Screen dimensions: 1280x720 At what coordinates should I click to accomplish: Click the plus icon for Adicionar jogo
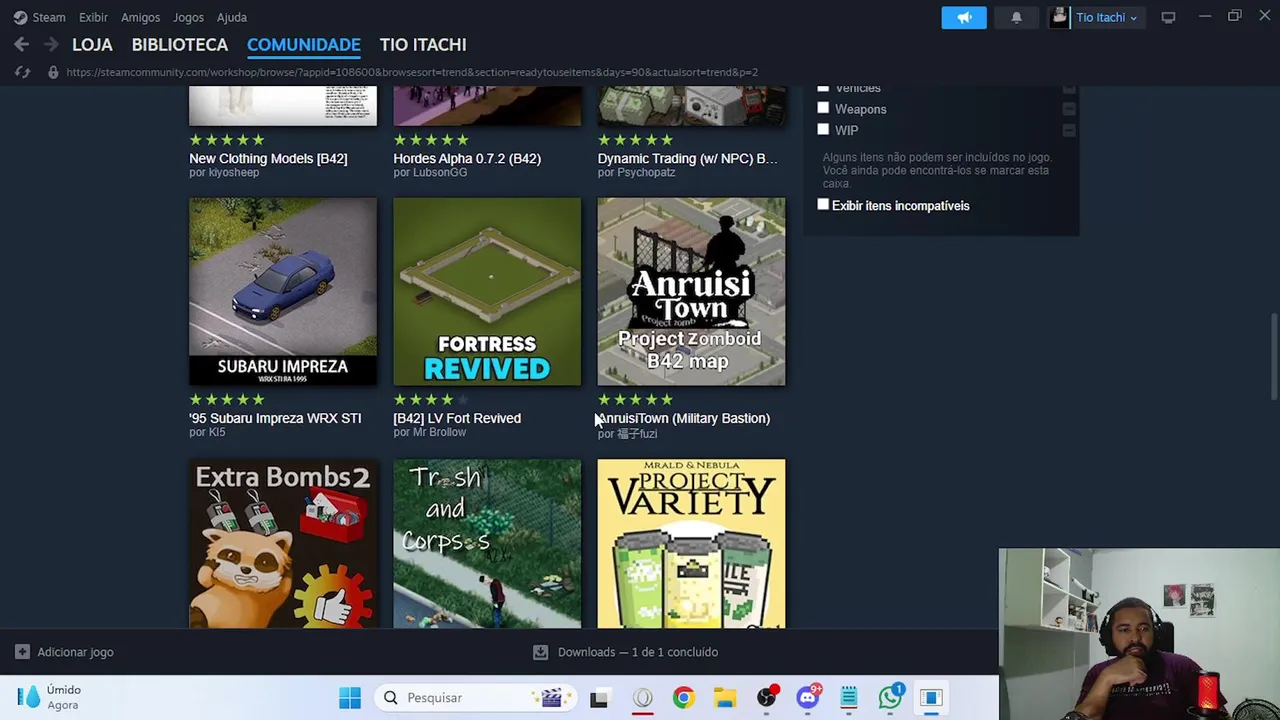(22, 652)
